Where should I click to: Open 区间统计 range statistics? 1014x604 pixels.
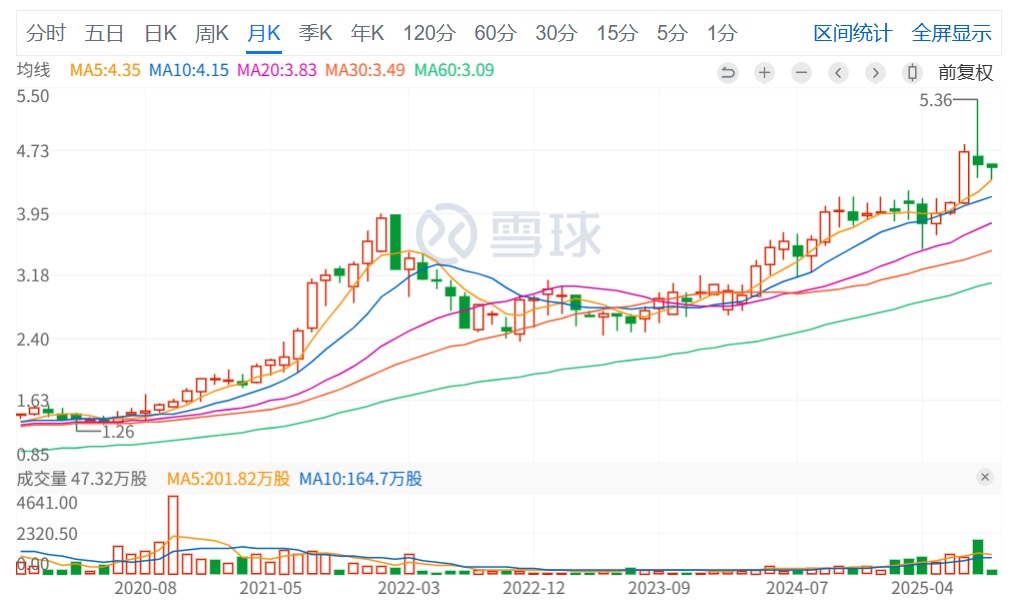pos(853,33)
